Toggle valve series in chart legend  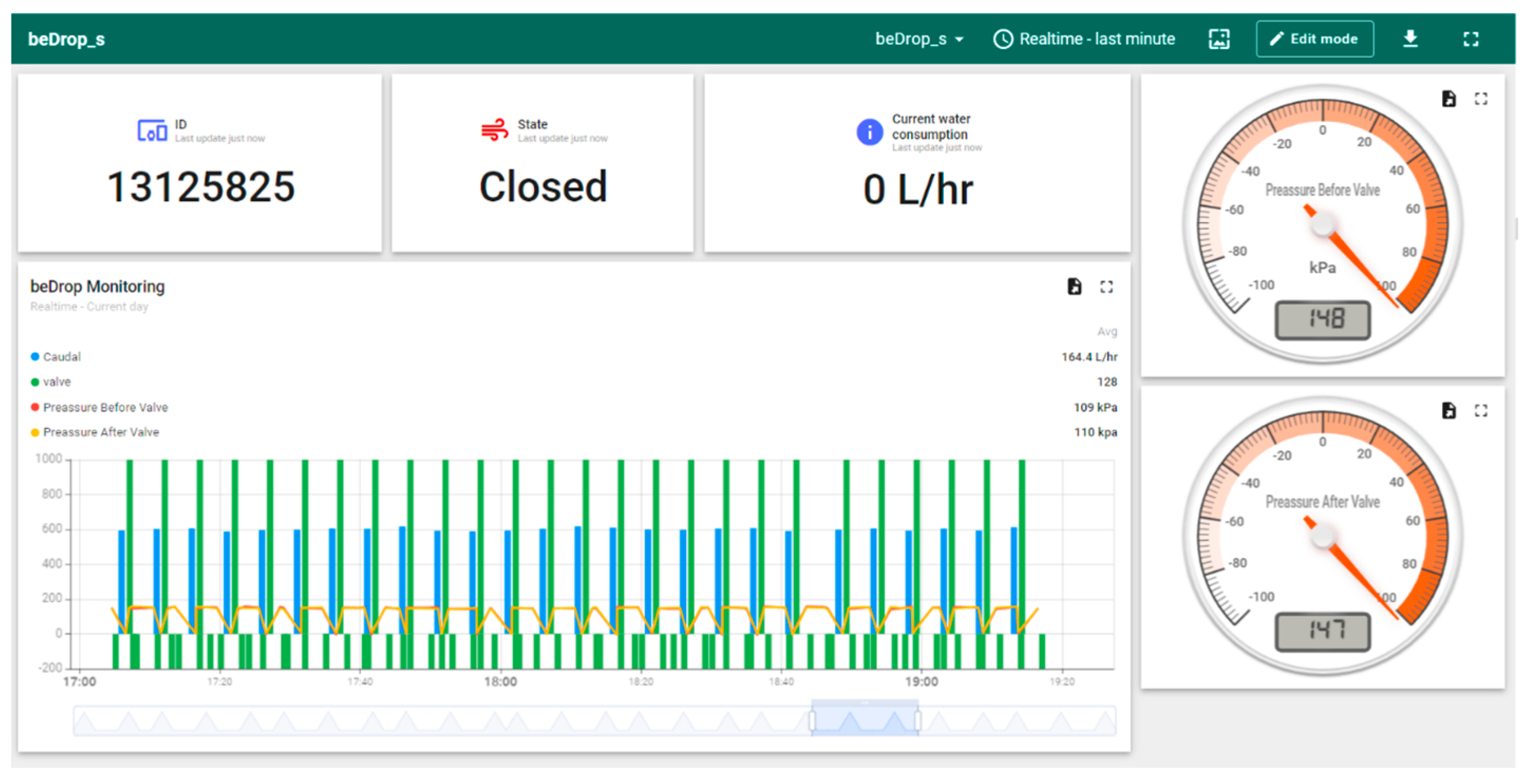coord(56,382)
